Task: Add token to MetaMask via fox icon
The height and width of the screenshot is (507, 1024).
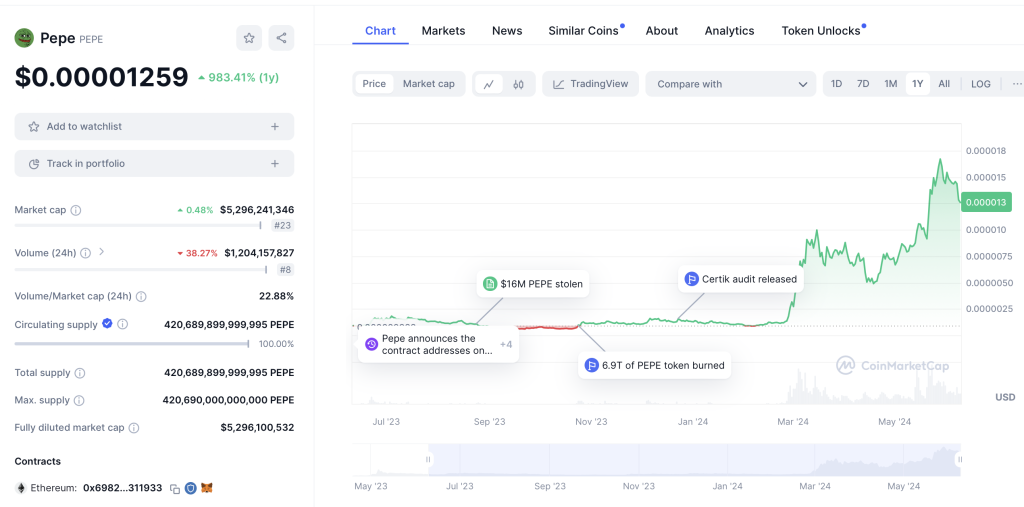Action: click(207, 488)
